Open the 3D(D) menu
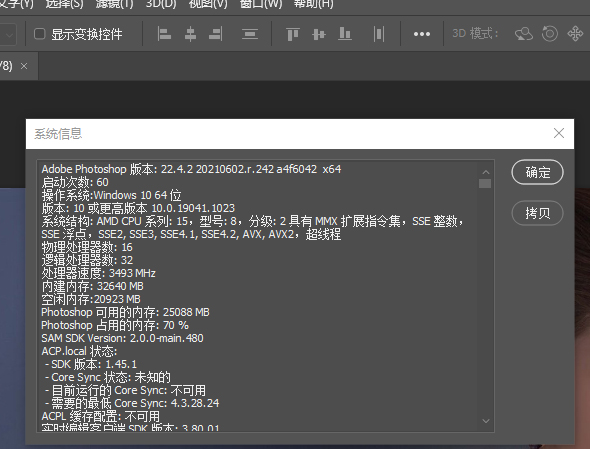Screen dimensions: 590x449 [x=161, y=4]
